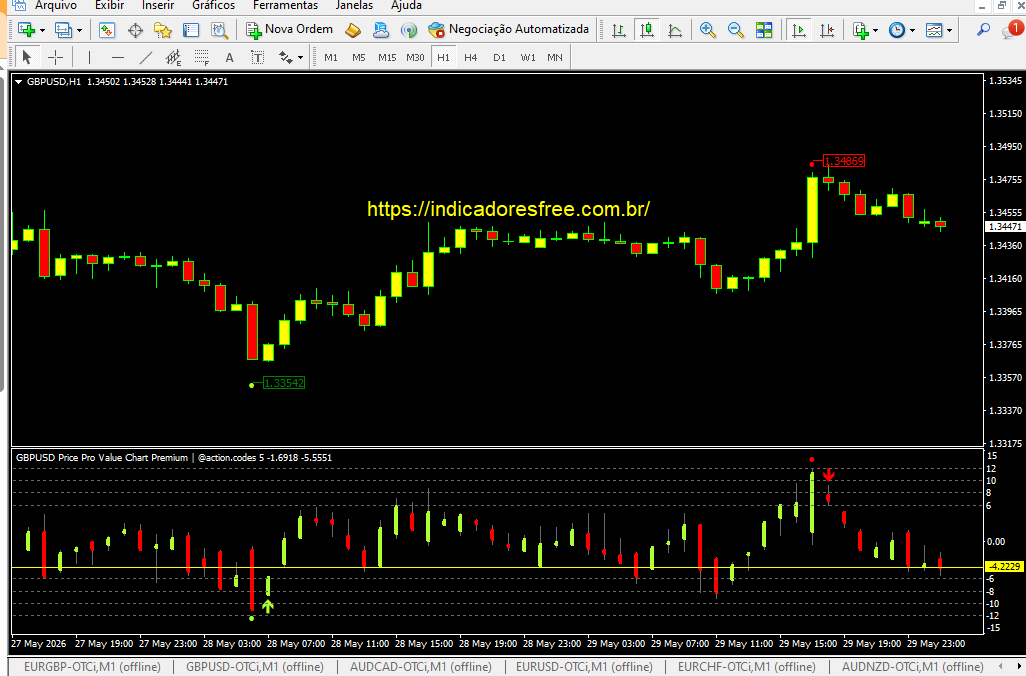Select the Fibonacci retracement tool
The width and height of the screenshot is (1026, 676).
[x=202, y=58]
